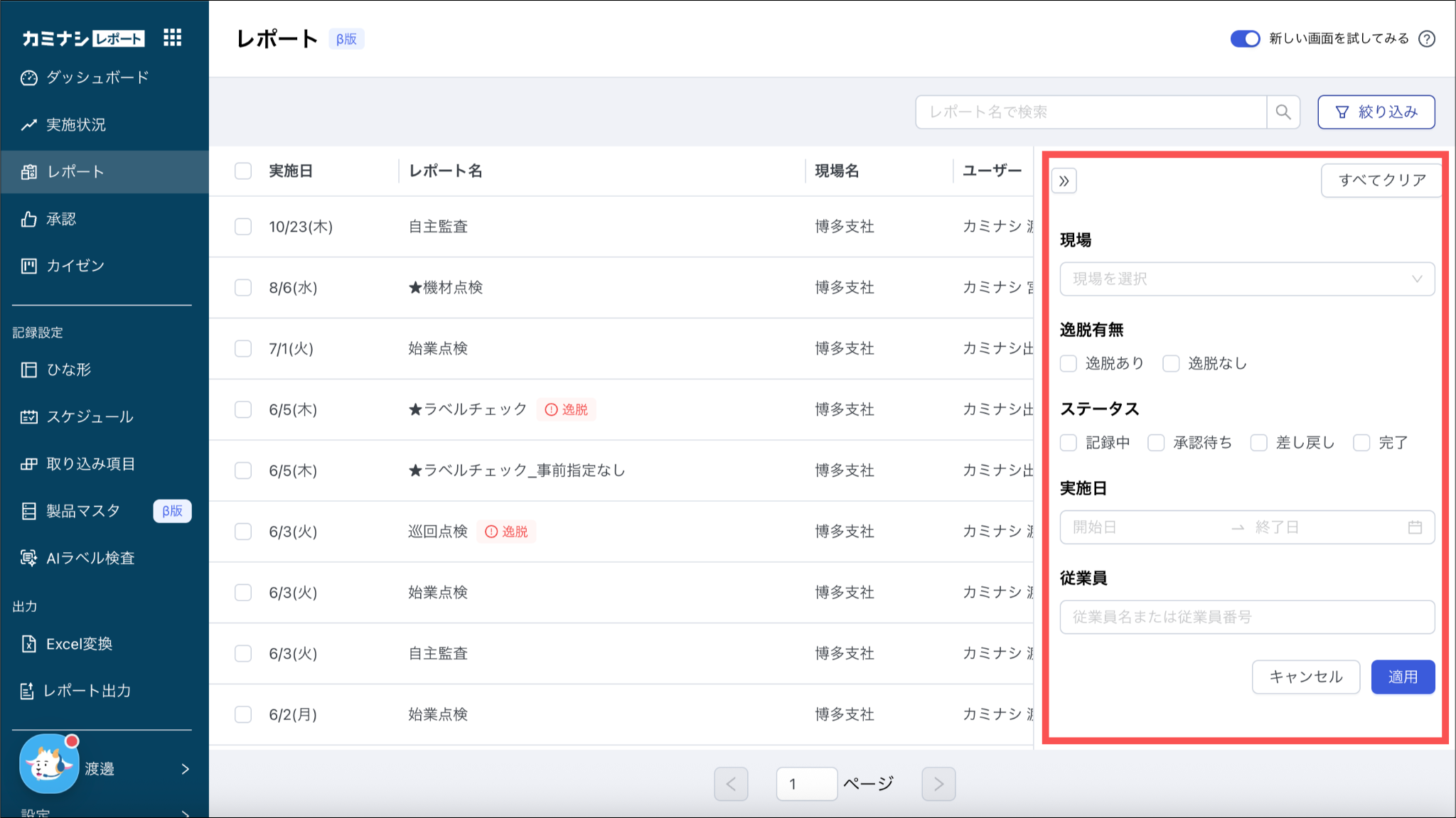Expand the 渡邊 user menu chevron
The width and height of the screenshot is (1456, 818).
click(186, 769)
